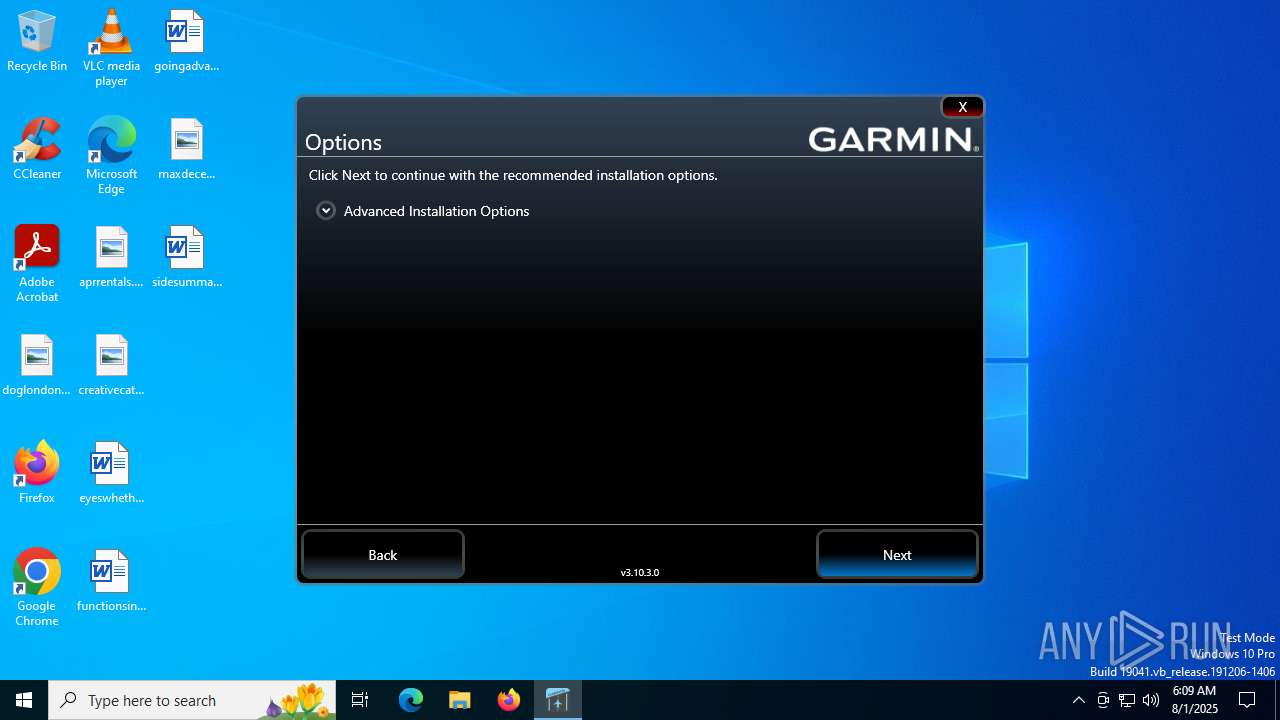Open the Windows Start menu
This screenshot has height=720, width=1280.
pyautogui.click(x=24, y=700)
